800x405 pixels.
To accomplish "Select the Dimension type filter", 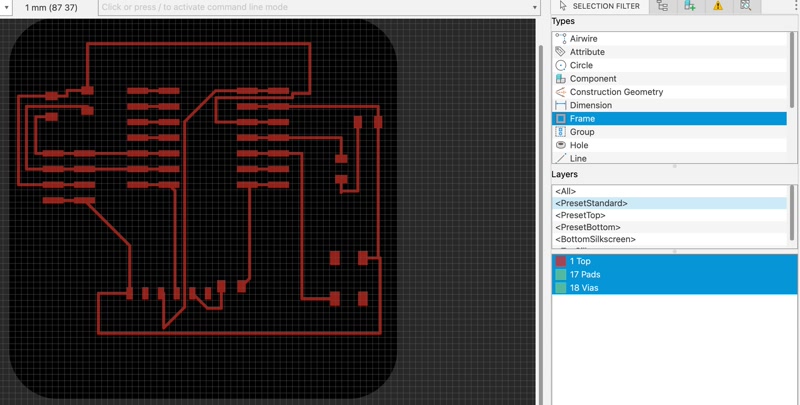I will click(x=669, y=105).
